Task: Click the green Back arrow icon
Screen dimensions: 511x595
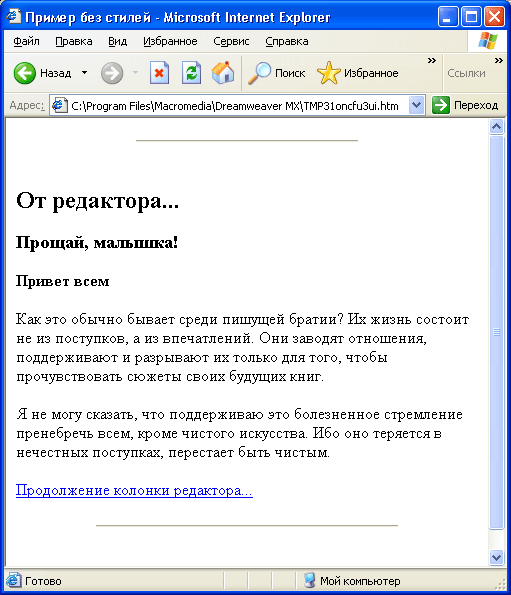Action: tap(25, 73)
